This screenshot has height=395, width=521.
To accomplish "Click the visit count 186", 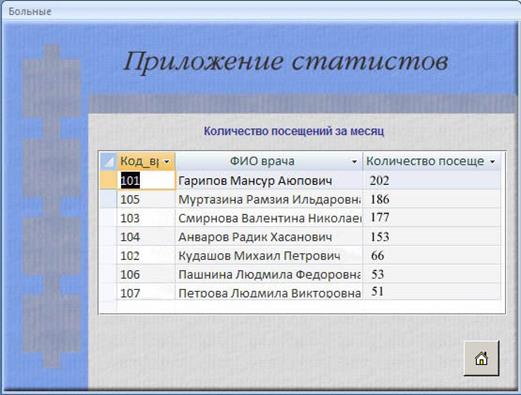I will [432, 199].
